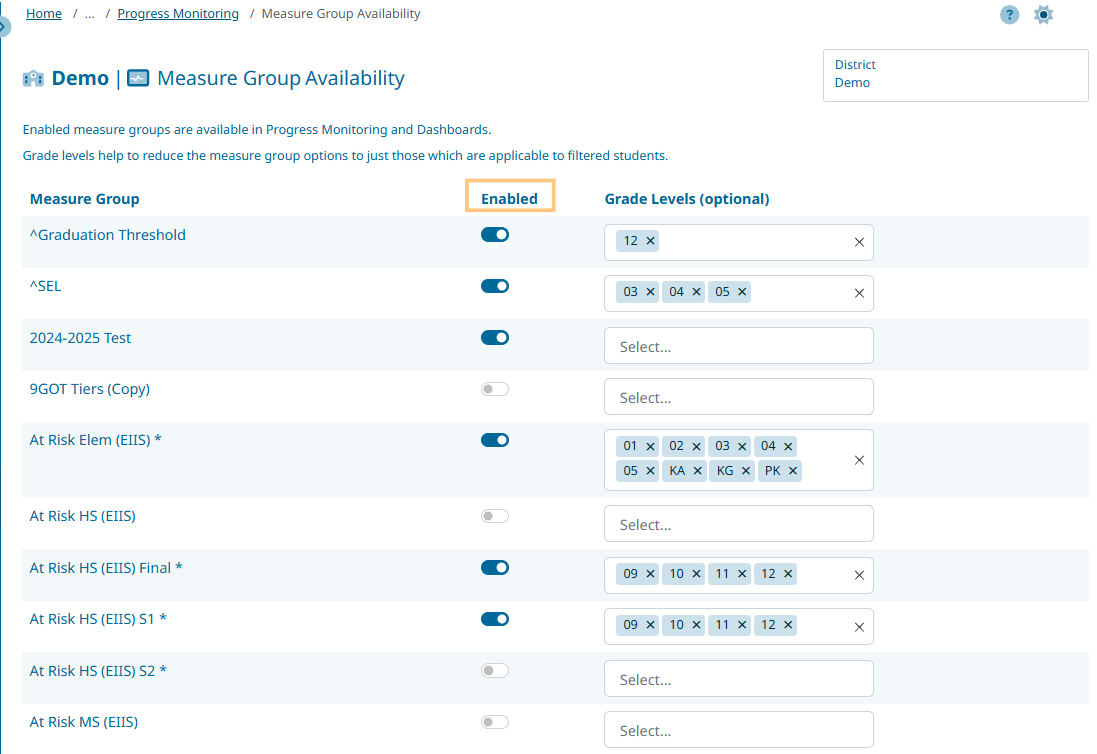Screen dimensions: 1097x754
Task: Open the help question mark icon
Action: click(1009, 15)
